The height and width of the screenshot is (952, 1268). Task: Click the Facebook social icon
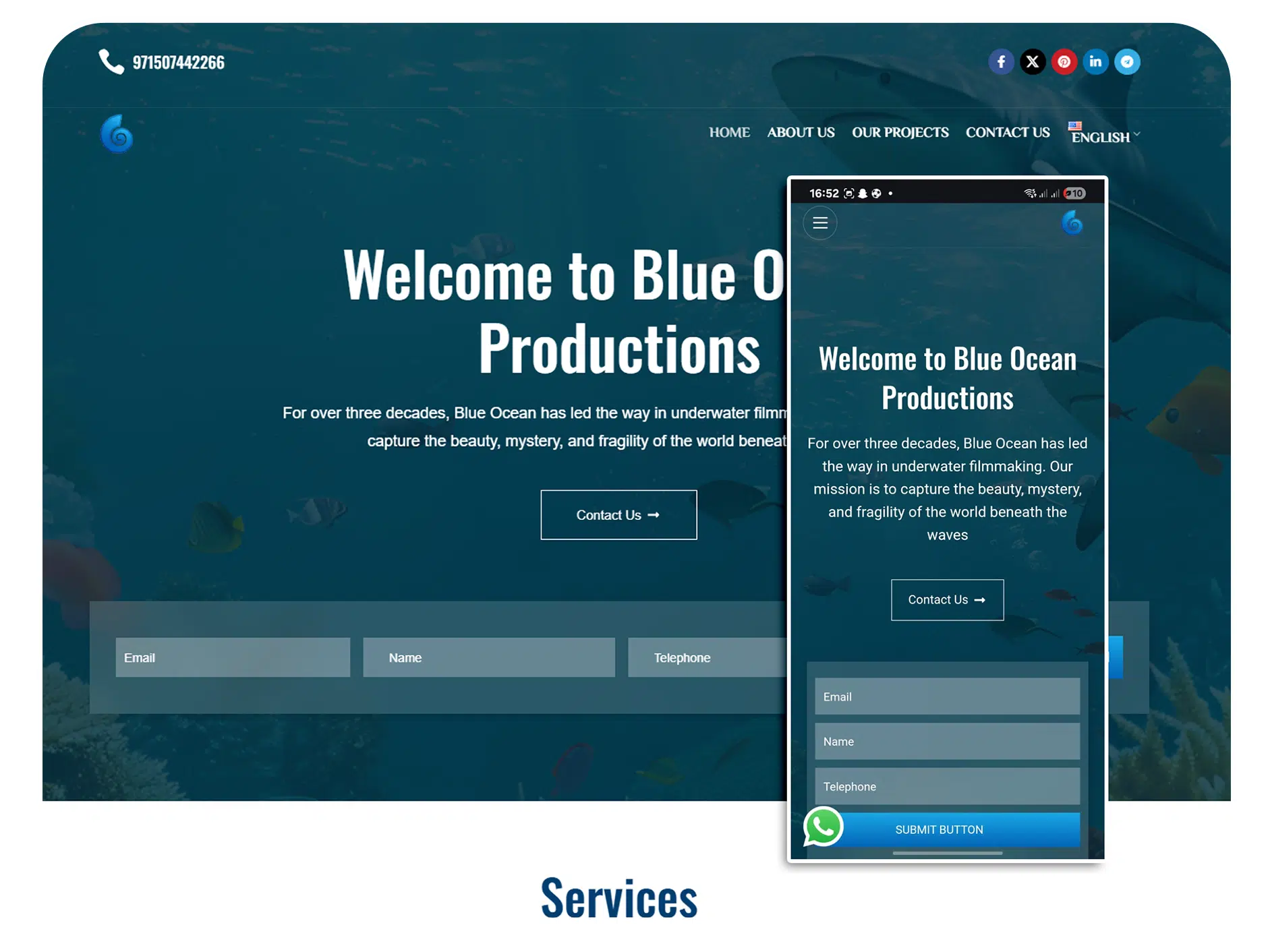point(1001,62)
